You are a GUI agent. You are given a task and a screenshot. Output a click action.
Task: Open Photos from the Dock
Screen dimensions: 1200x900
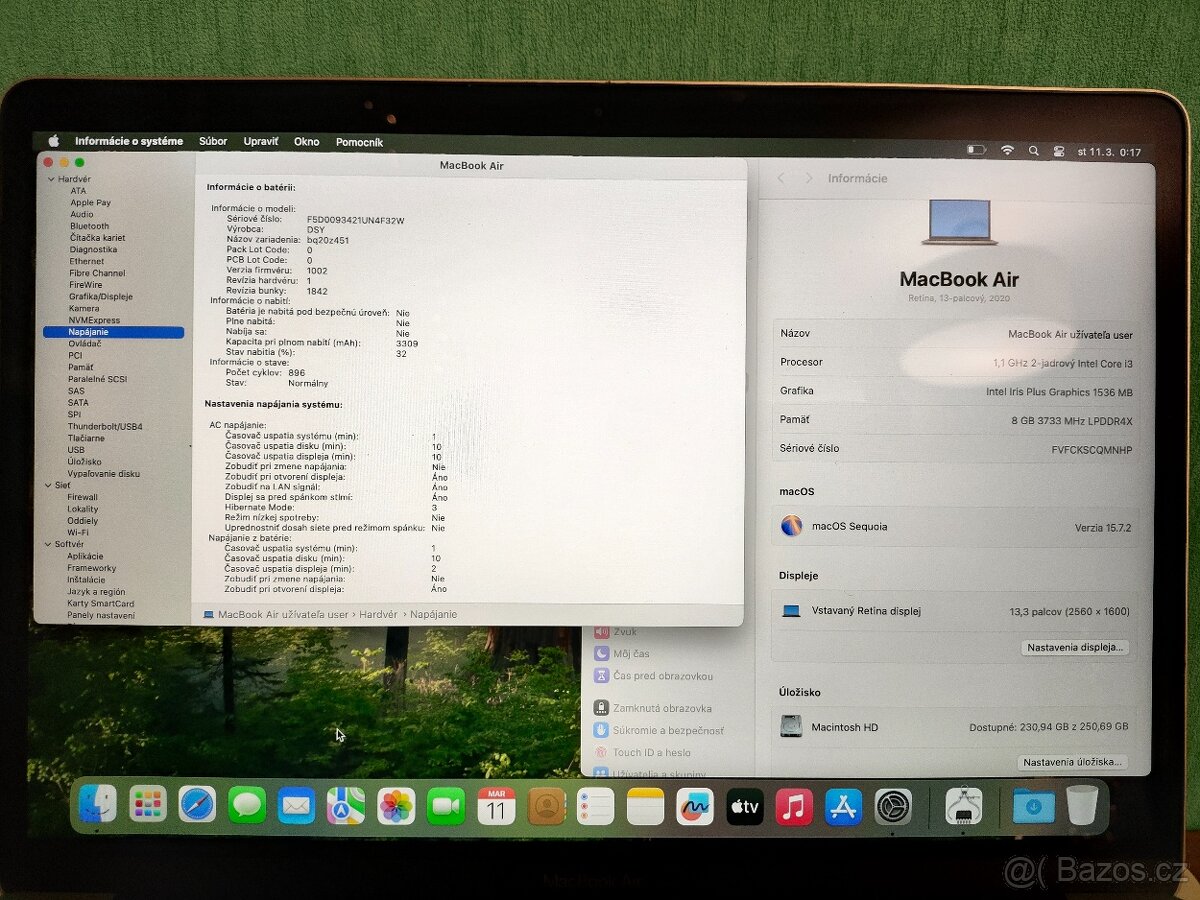[x=394, y=805]
